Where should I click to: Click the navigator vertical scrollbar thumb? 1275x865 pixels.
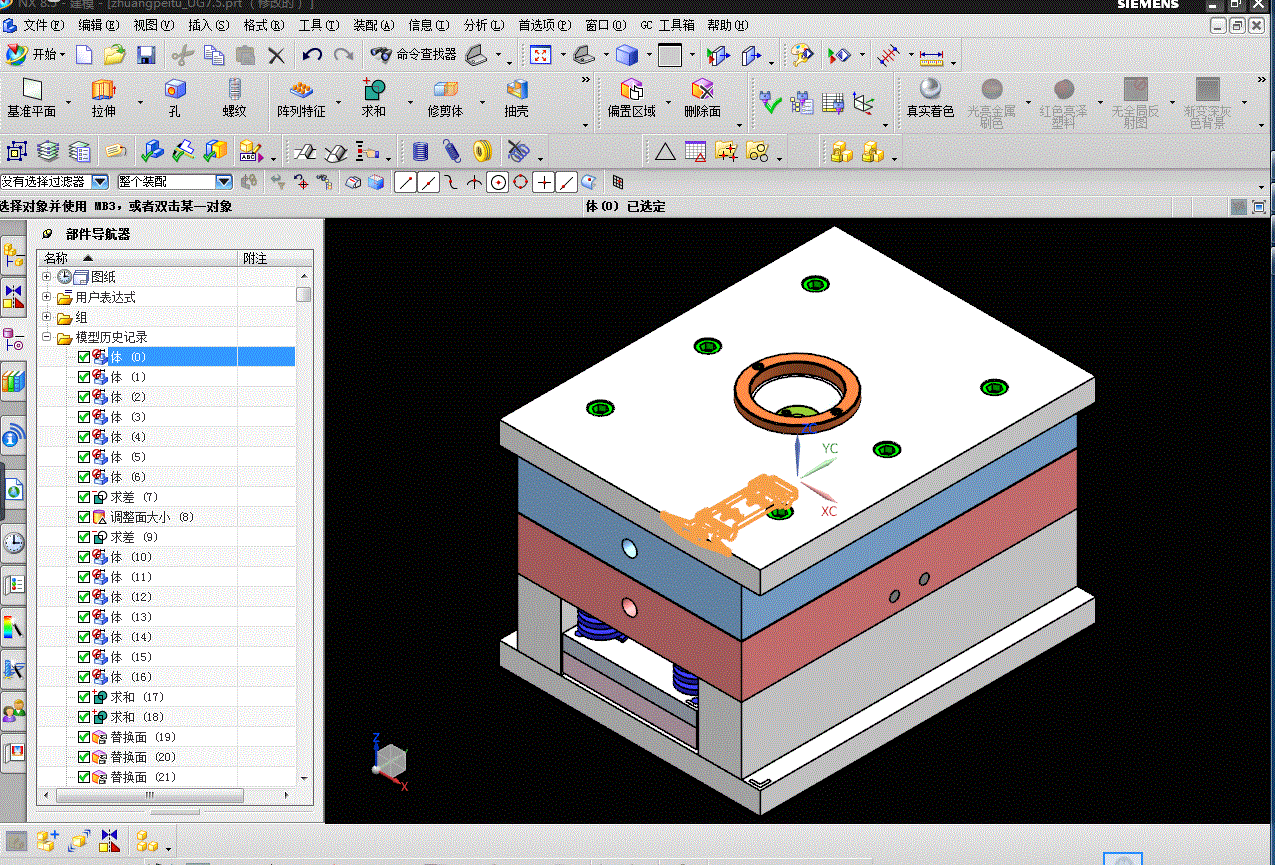pyautogui.click(x=303, y=294)
